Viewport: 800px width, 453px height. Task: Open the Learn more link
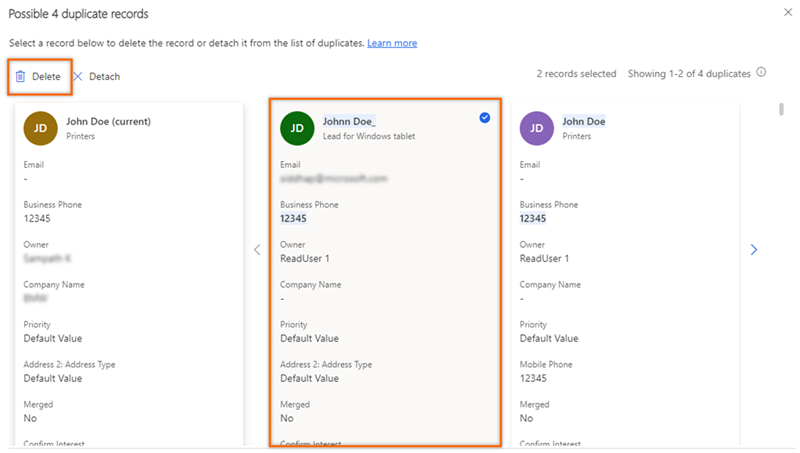click(x=392, y=43)
